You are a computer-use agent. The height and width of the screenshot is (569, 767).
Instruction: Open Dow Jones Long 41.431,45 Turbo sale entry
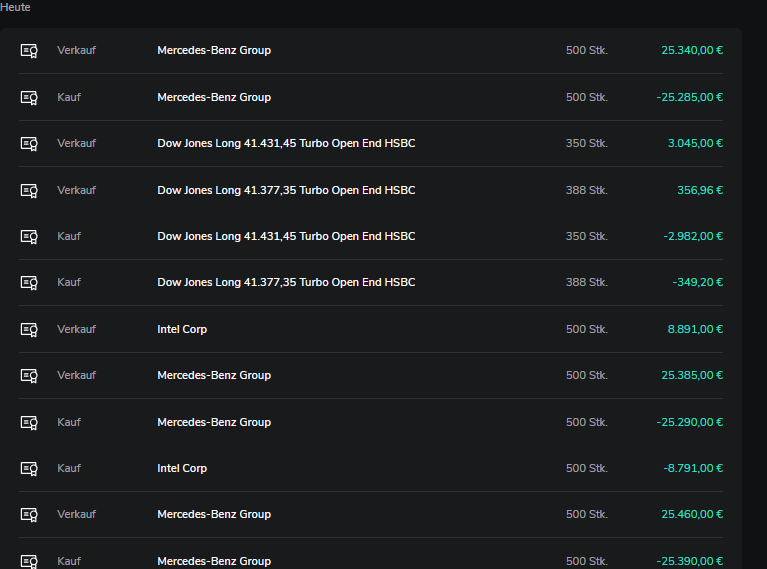[371, 143]
